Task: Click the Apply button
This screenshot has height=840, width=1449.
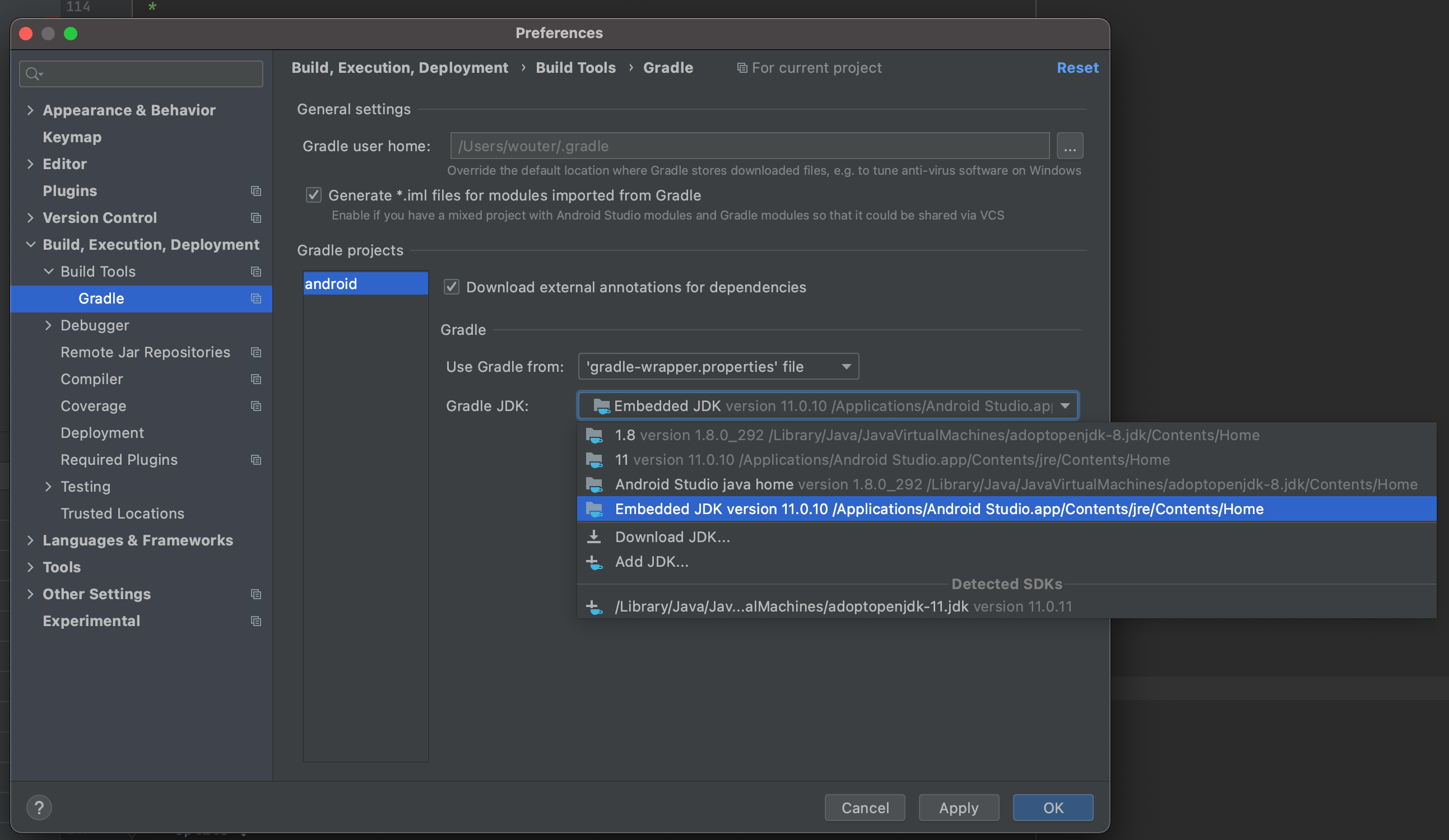Action: tap(958, 808)
